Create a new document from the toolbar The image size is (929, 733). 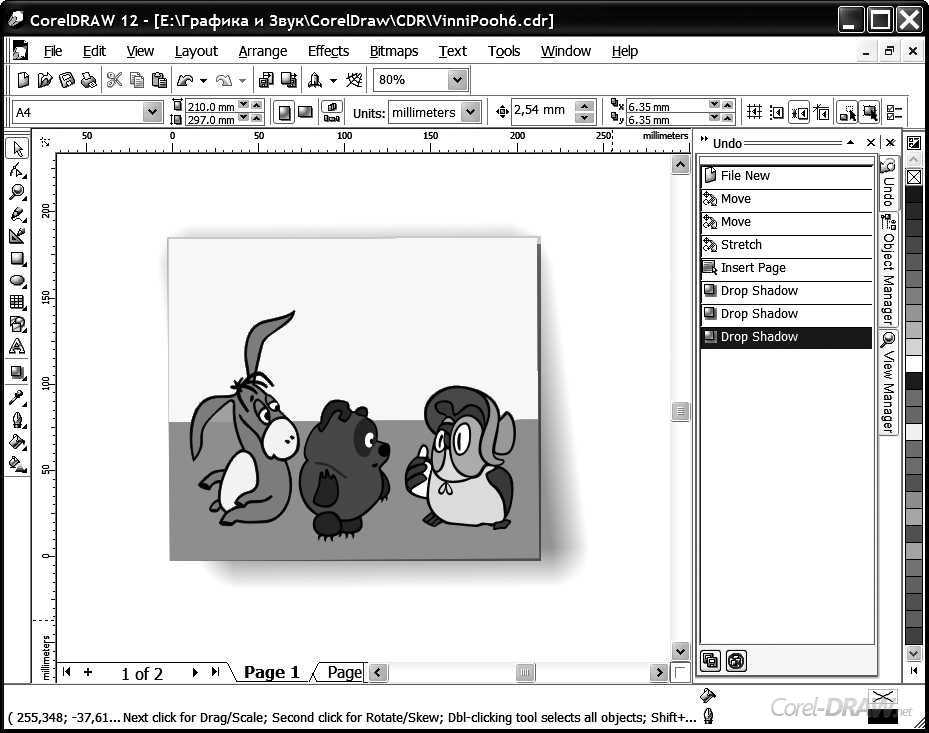(x=23, y=79)
